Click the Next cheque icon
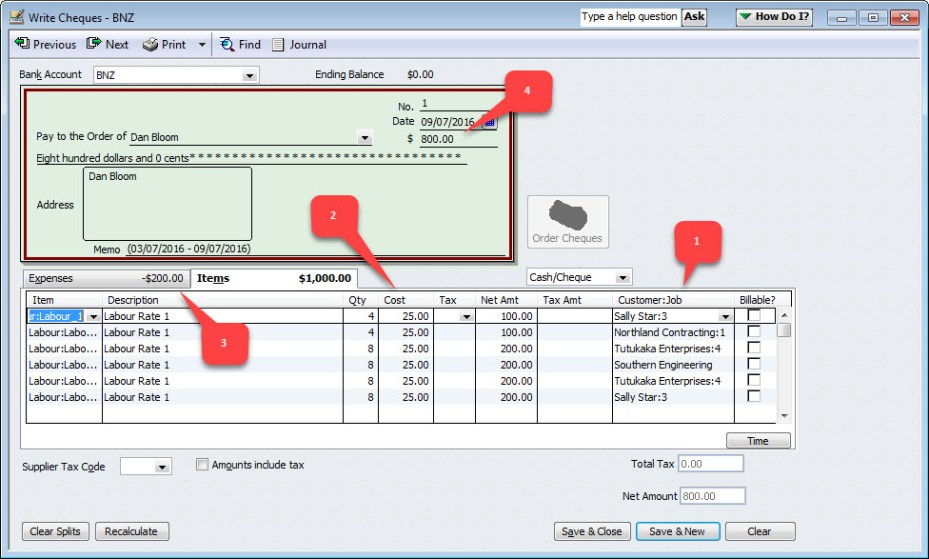929x559 pixels. [x=94, y=44]
